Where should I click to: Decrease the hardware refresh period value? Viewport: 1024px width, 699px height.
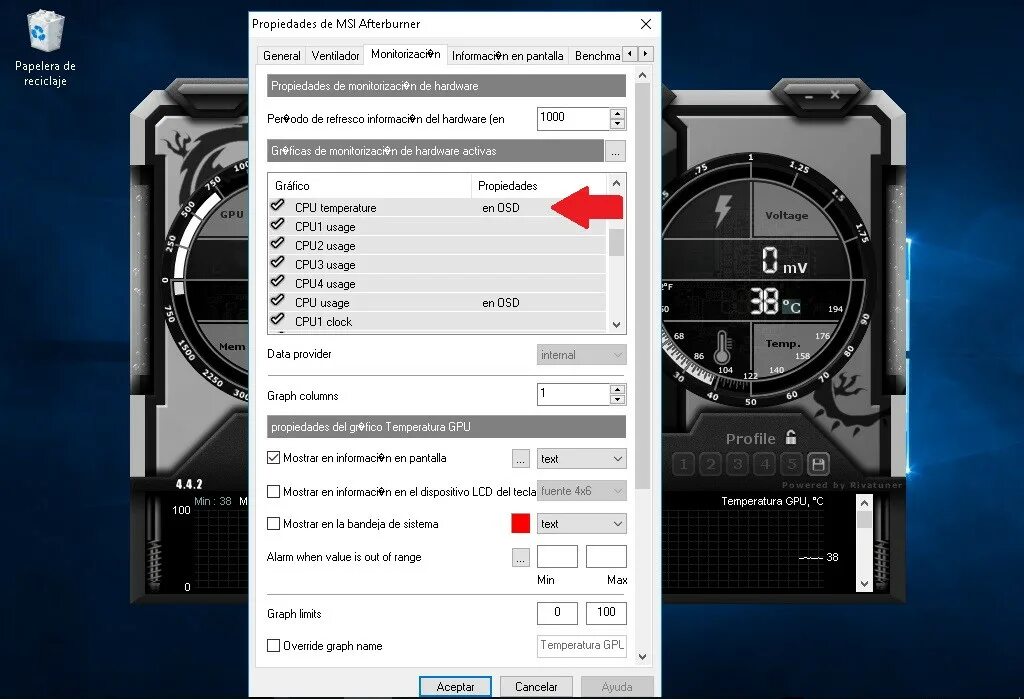(x=617, y=124)
